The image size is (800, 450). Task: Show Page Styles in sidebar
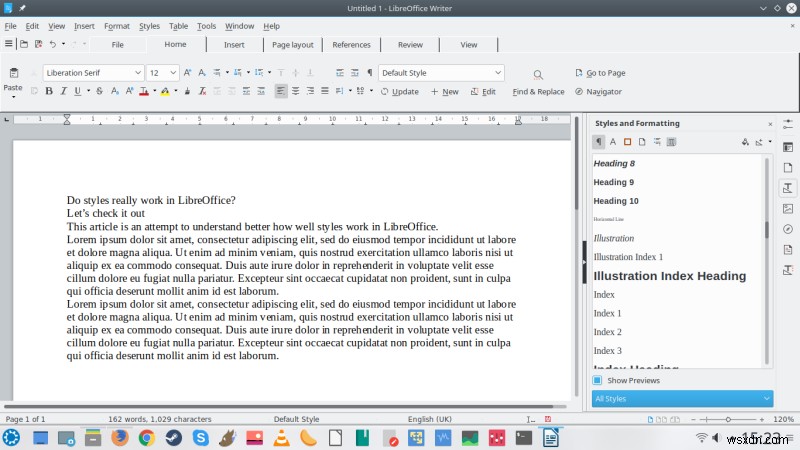click(x=642, y=142)
